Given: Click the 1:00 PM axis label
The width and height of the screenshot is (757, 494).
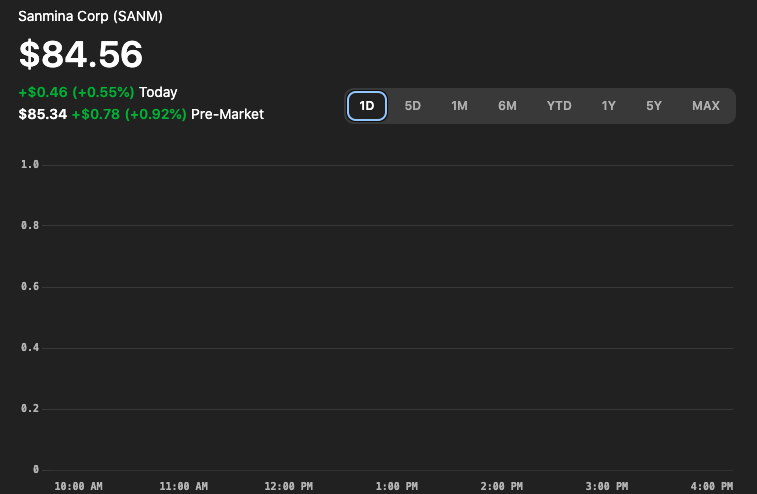Looking at the screenshot, I should tap(397, 486).
